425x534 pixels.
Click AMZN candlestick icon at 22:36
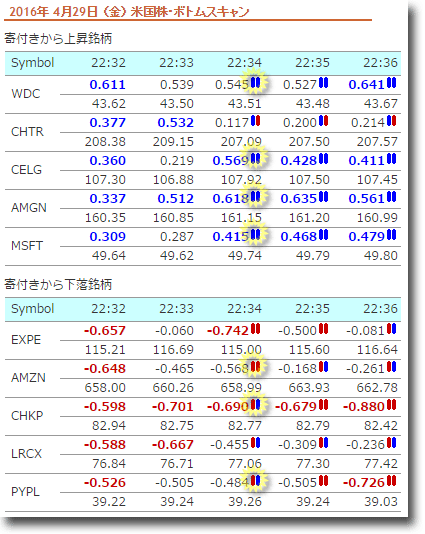[x=392, y=367]
